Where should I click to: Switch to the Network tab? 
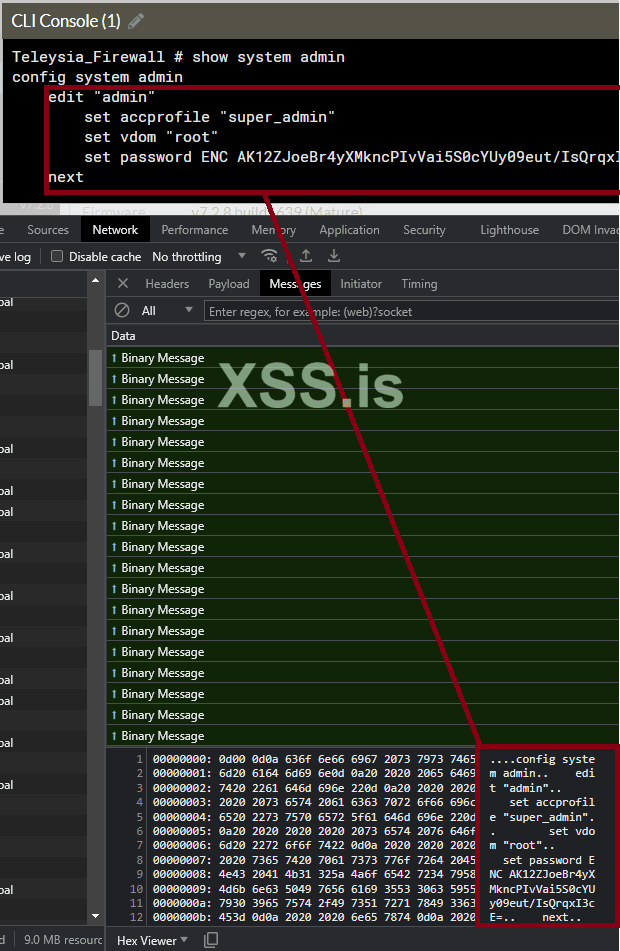[x=115, y=230]
